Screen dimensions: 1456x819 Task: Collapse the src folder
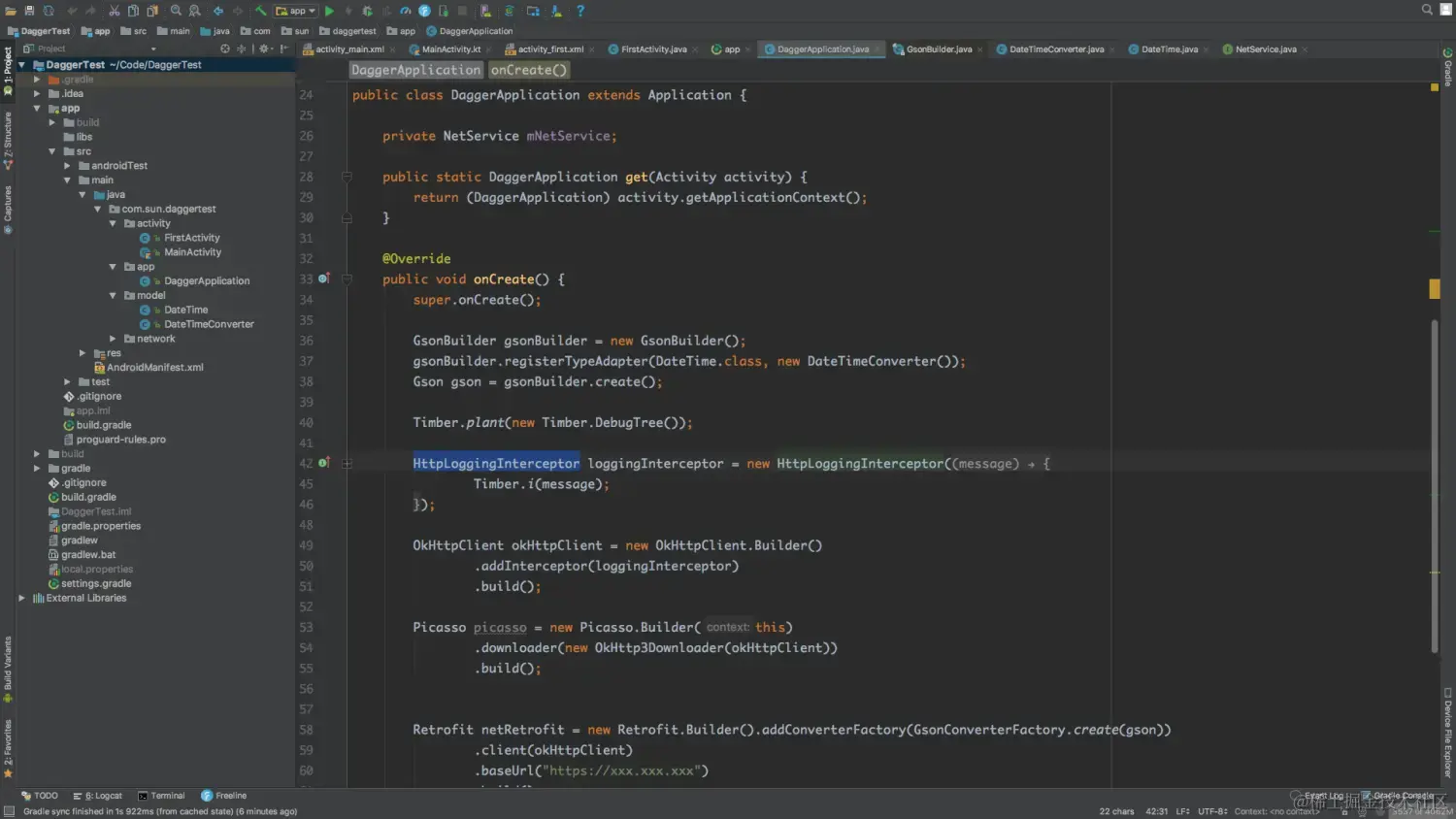pyautogui.click(x=52, y=151)
